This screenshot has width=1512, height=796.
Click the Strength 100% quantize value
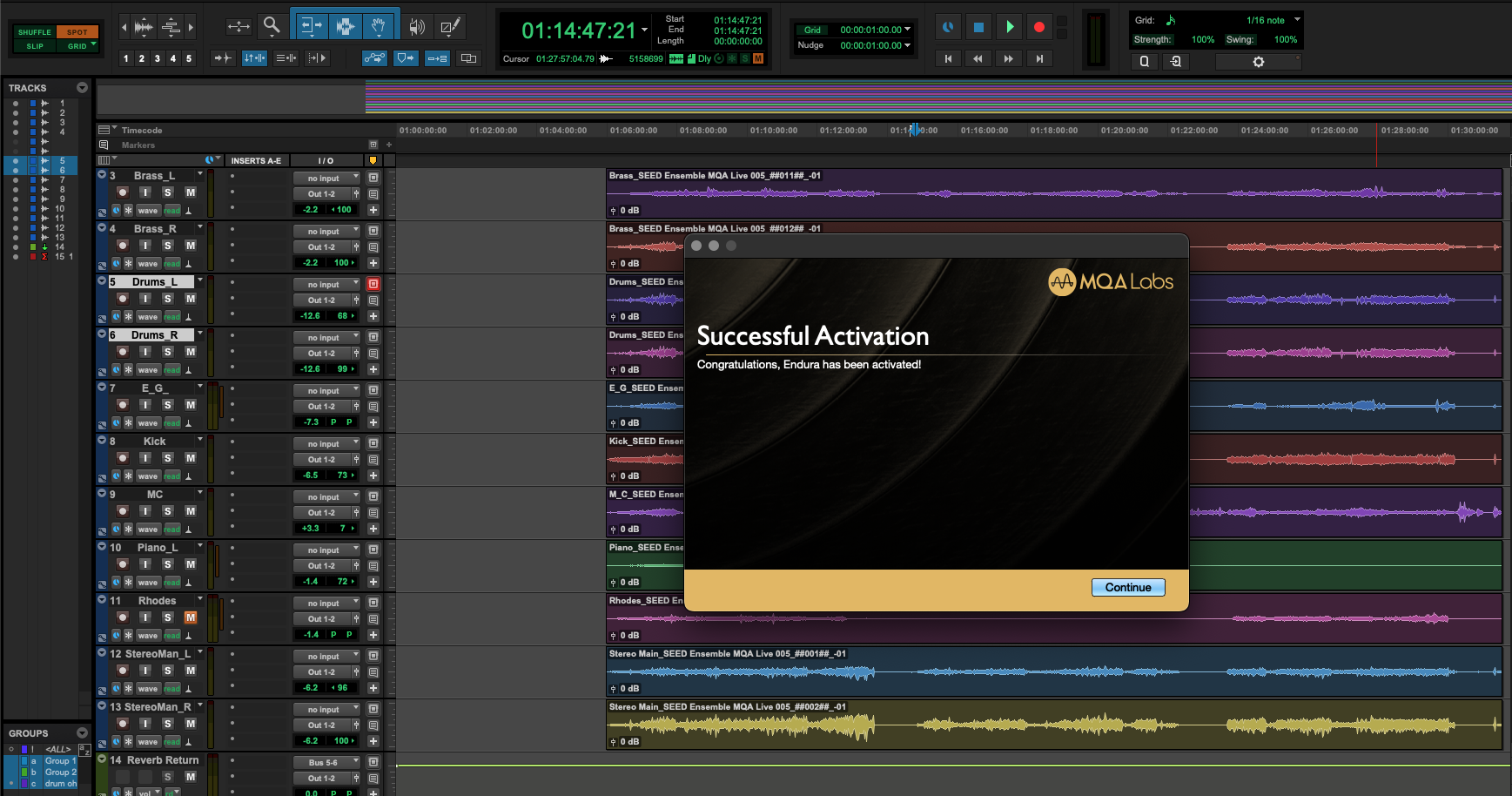[1203, 39]
